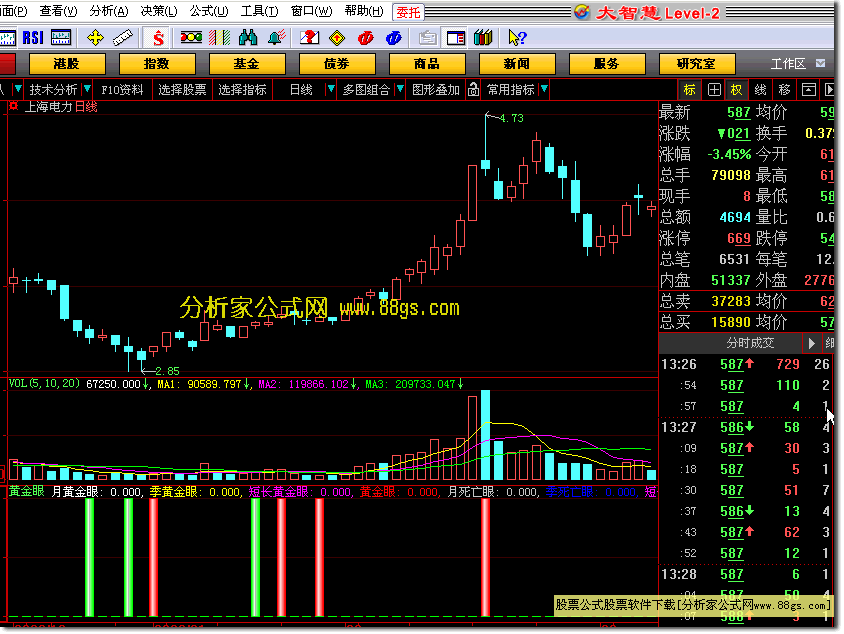The height and width of the screenshot is (634, 844).
Task: Open the 分析(A) menu
Action: tap(109, 11)
